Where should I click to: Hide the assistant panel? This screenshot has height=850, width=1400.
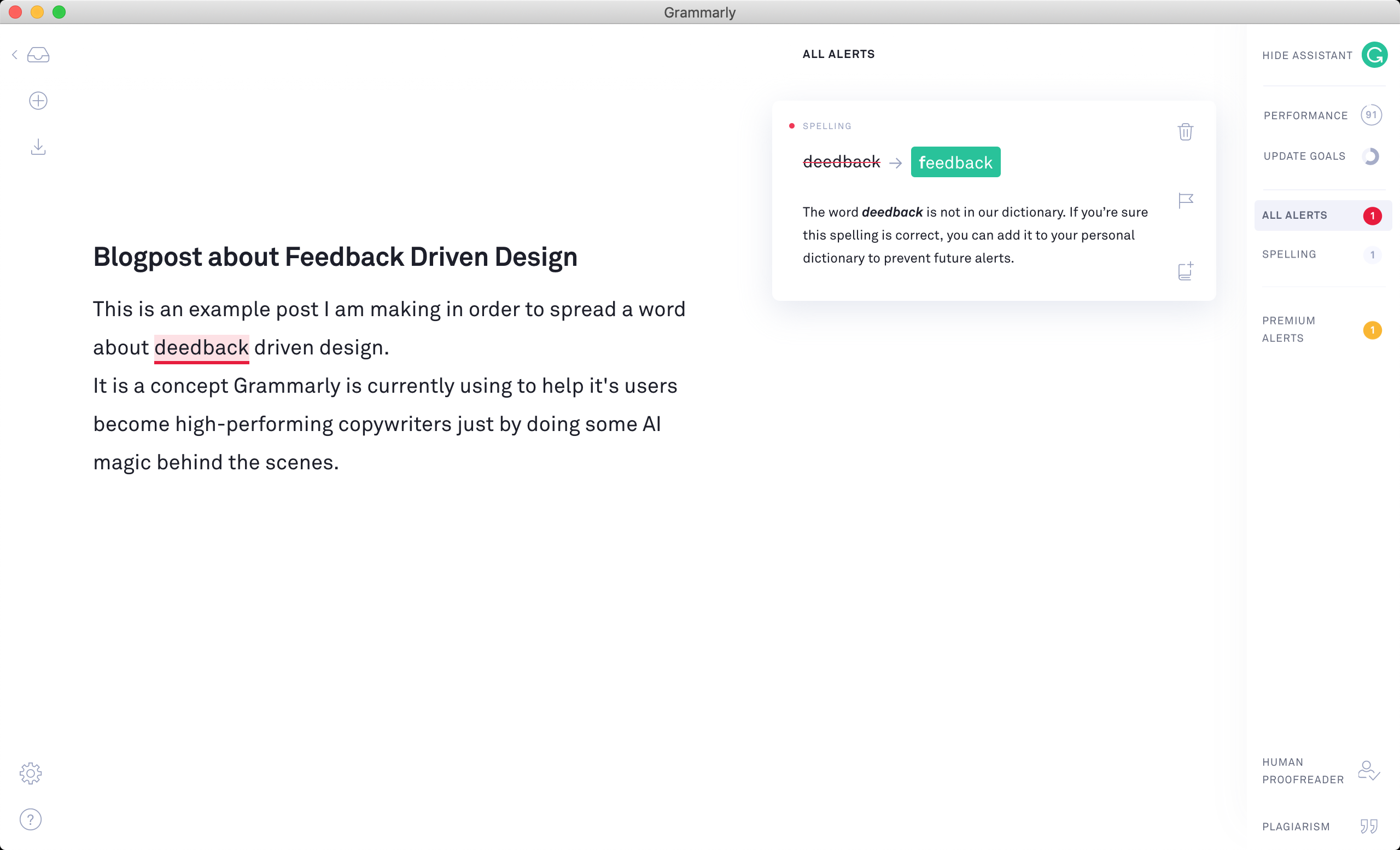click(x=1307, y=56)
